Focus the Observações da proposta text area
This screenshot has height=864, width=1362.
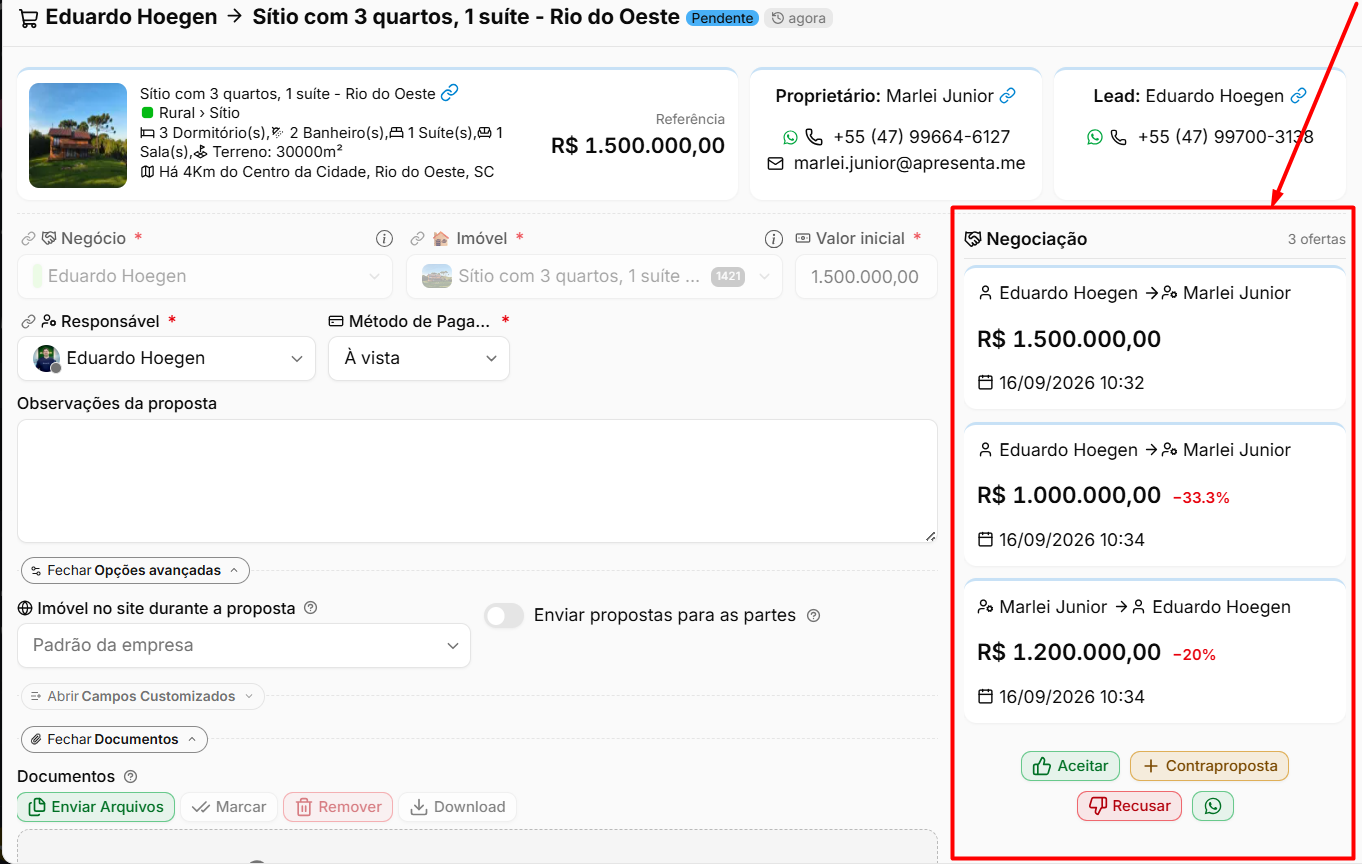477,481
